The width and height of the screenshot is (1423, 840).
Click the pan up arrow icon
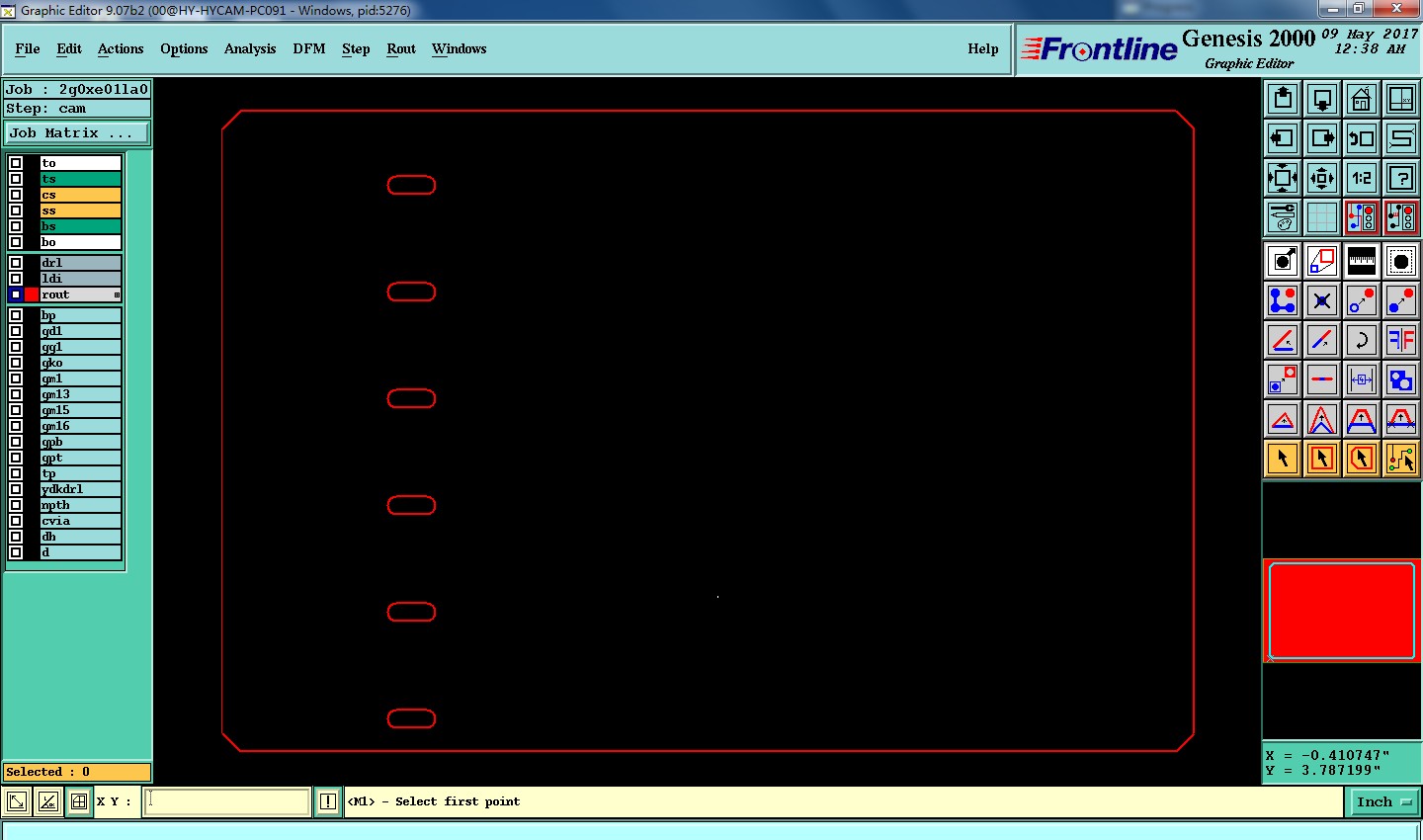click(1283, 99)
